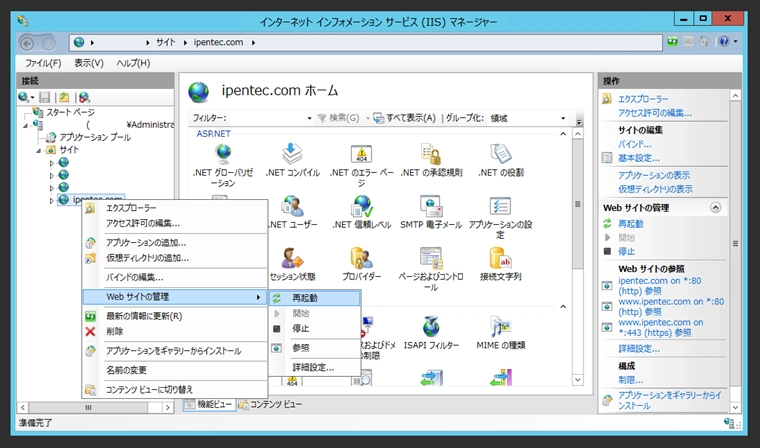
Task: Click feature list scrollbar down arrow
Action: pos(577,380)
